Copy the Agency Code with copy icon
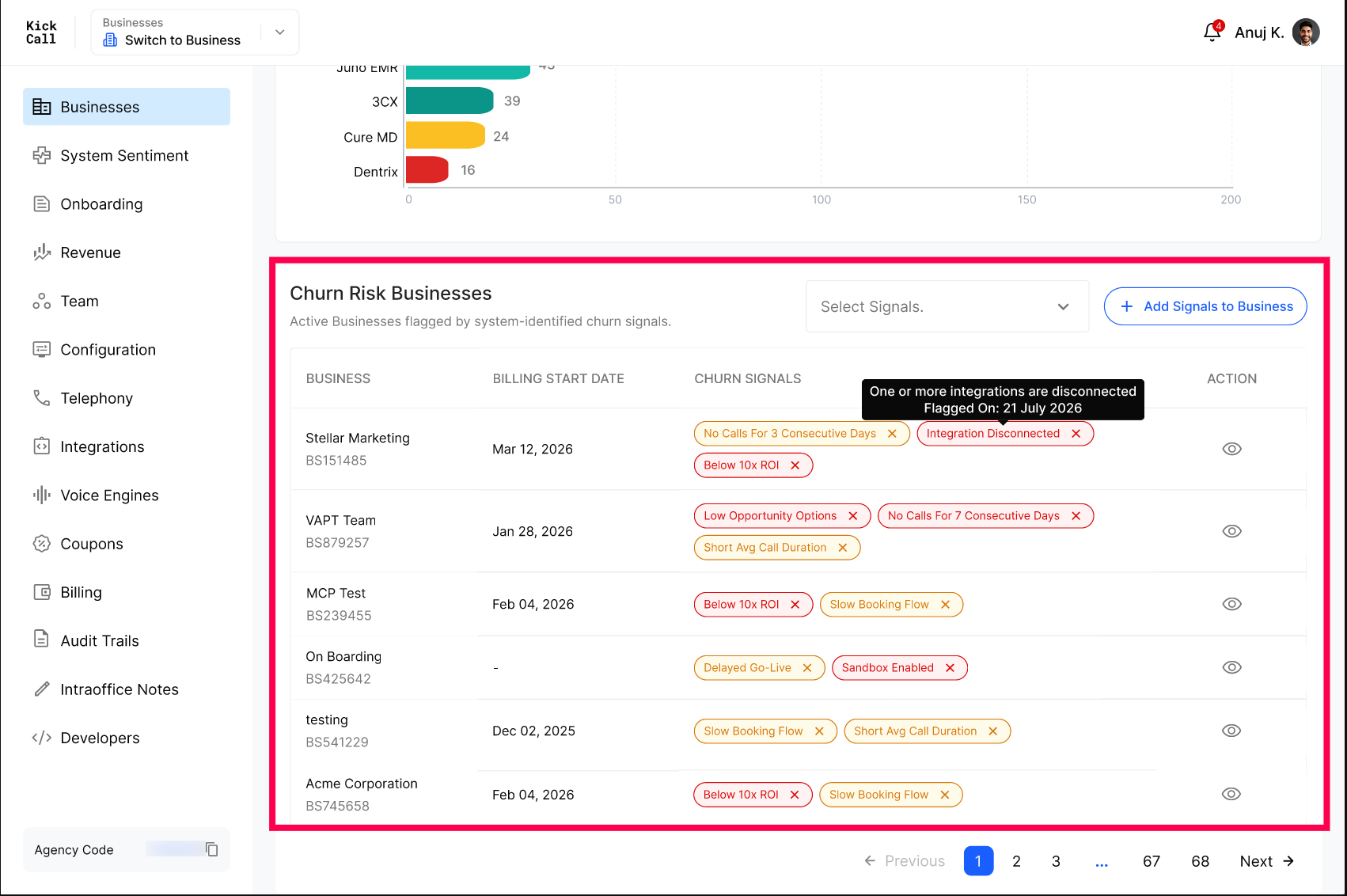Screen dimensions: 1347x896 click(212, 849)
